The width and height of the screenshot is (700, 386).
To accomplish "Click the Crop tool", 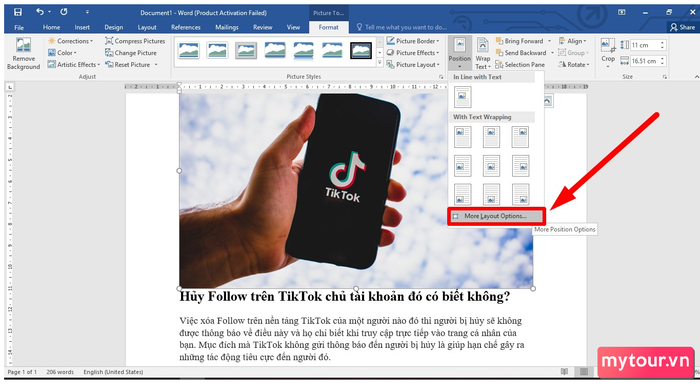I will (x=608, y=53).
